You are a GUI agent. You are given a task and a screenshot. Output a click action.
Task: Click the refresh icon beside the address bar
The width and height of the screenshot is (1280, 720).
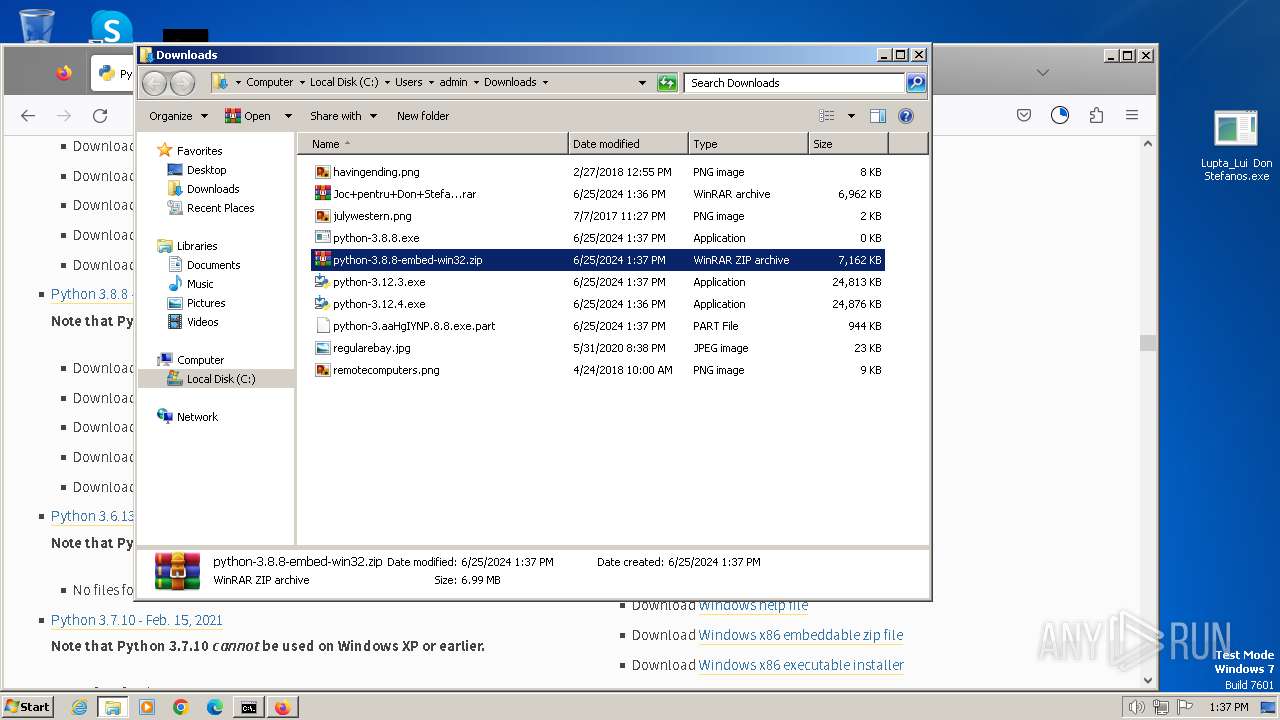667,83
